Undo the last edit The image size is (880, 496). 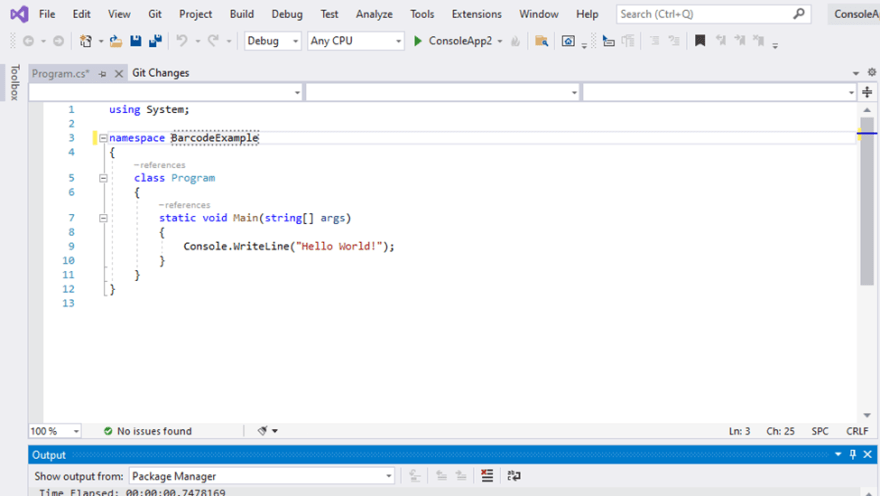(182, 41)
